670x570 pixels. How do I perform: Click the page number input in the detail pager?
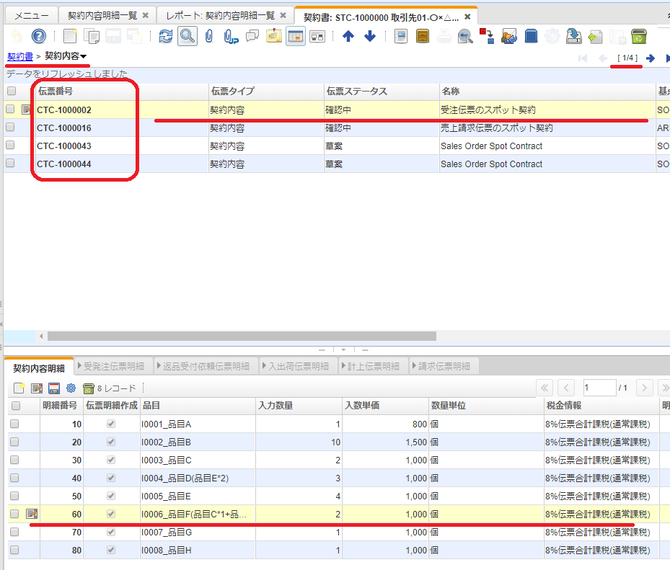[x=600, y=388]
